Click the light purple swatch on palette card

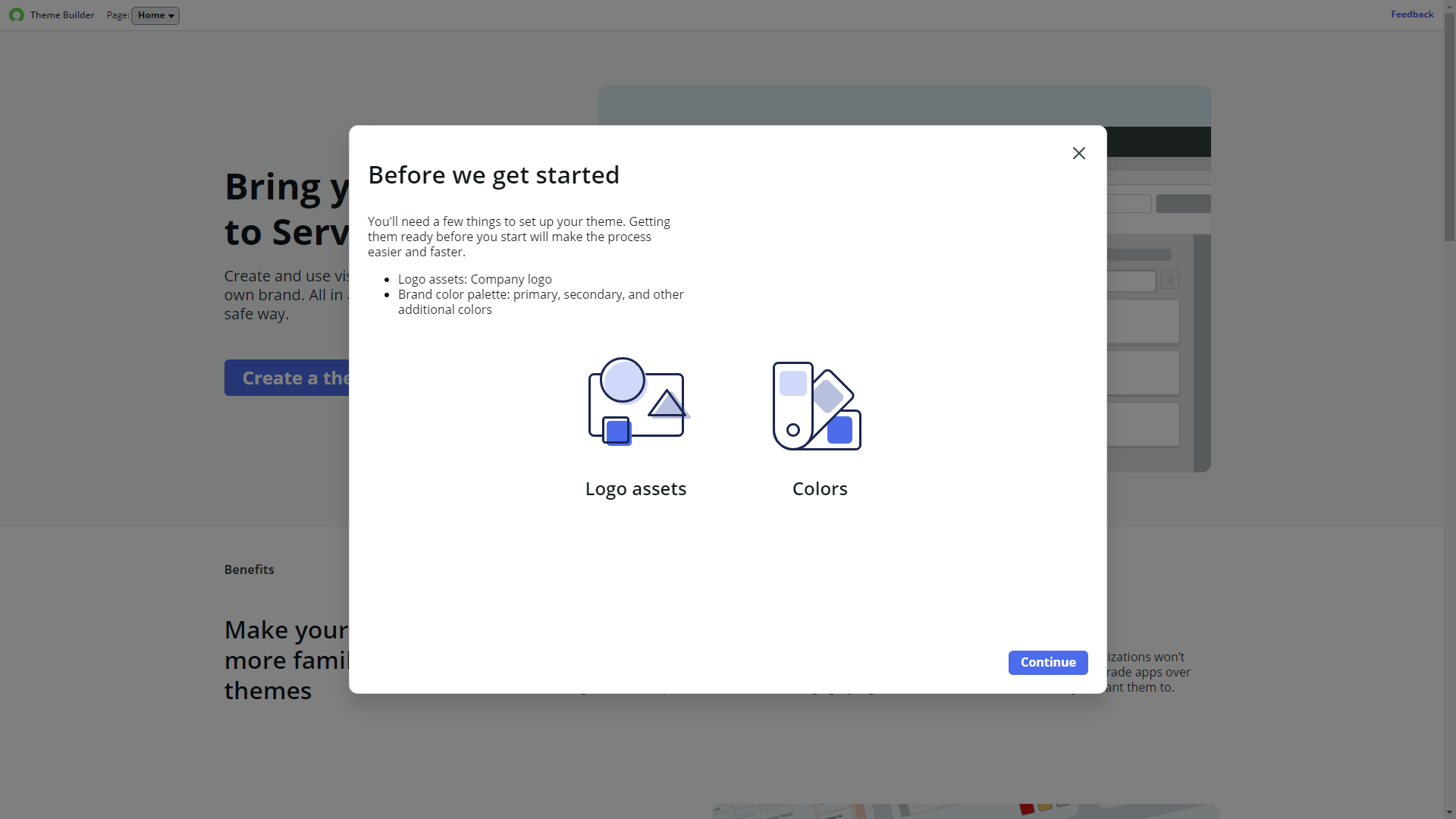(793, 384)
